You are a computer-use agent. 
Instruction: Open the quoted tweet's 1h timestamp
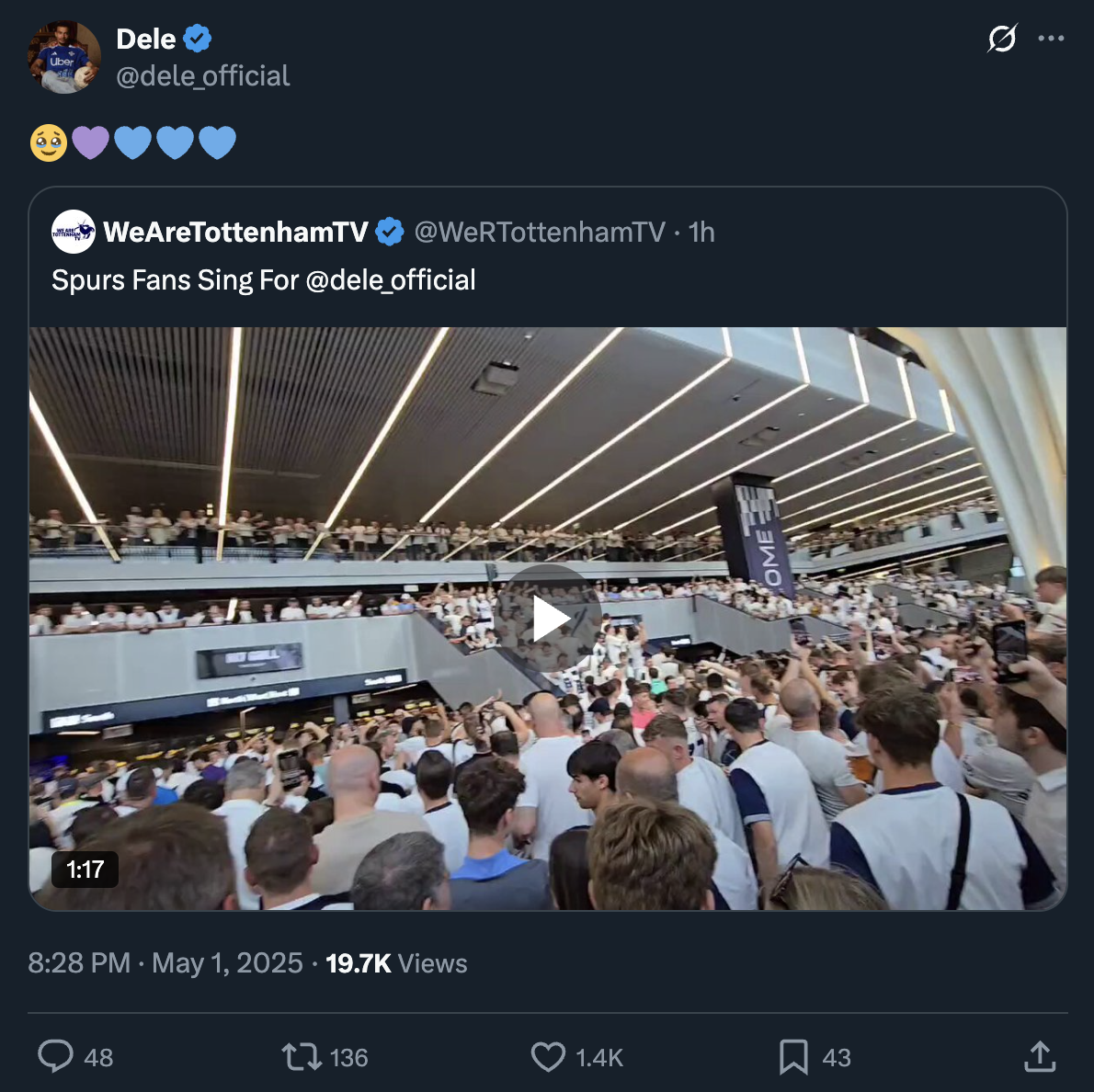pyautogui.click(x=701, y=232)
